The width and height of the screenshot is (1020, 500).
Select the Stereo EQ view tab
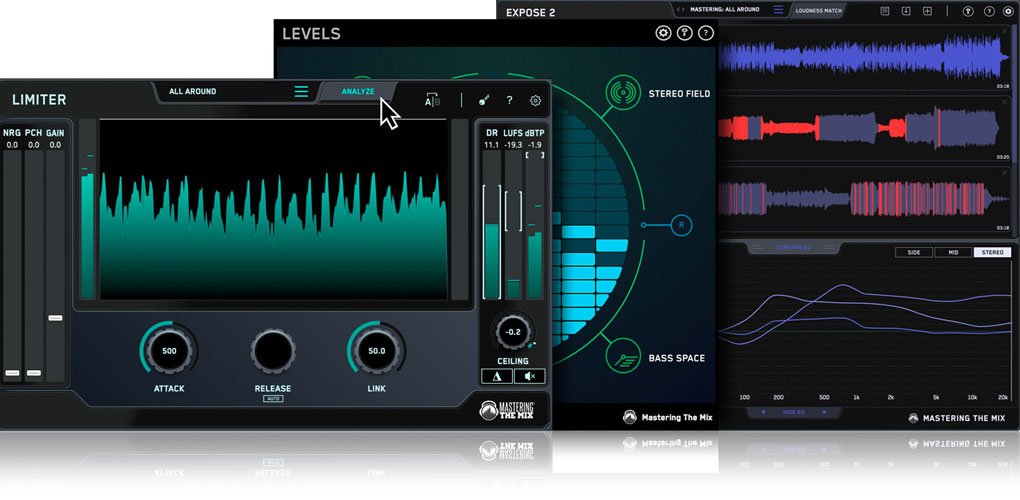tap(992, 253)
